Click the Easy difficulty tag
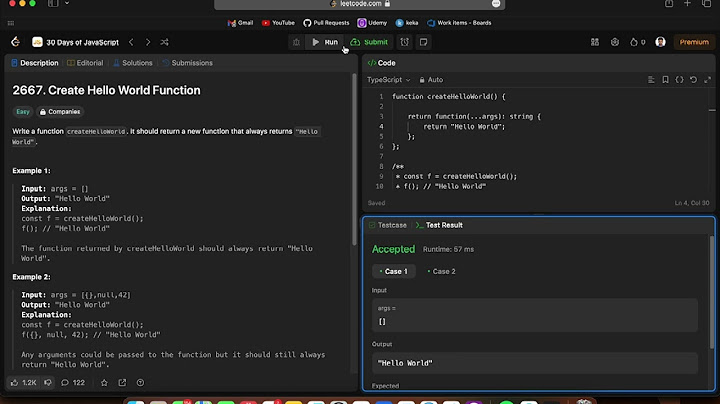720x404 pixels. tap(22, 112)
